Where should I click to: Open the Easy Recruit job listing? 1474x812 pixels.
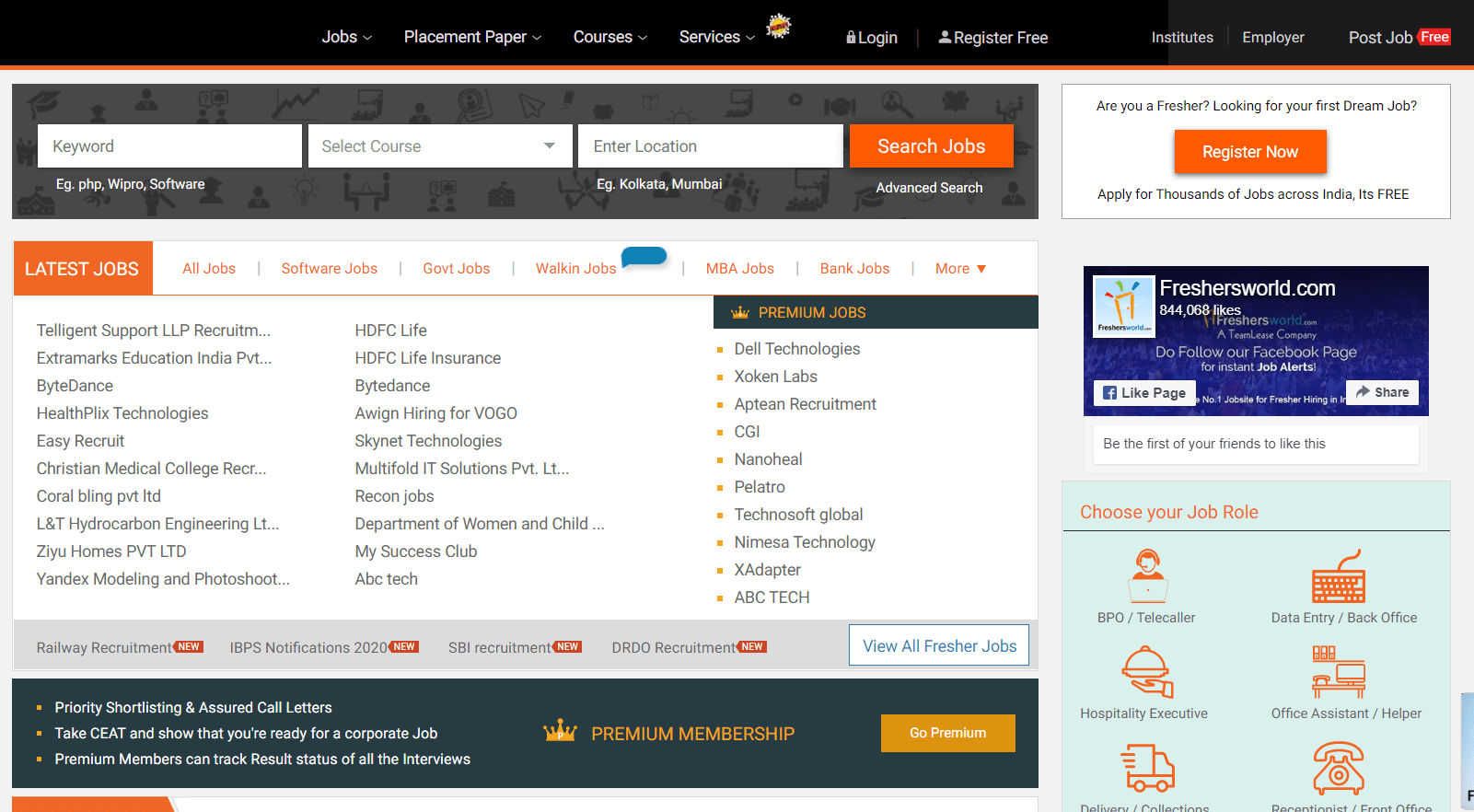pos(80,441)
